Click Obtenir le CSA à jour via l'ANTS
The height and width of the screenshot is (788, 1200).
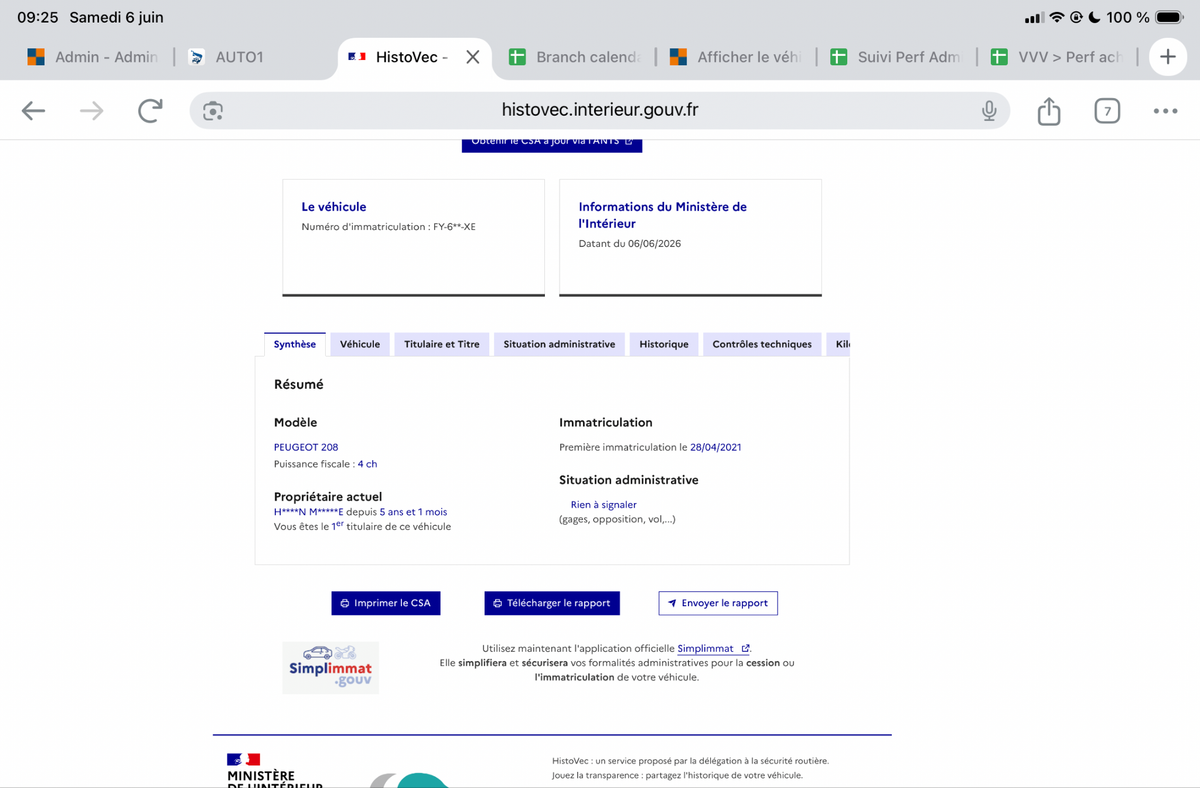point(552,143)
